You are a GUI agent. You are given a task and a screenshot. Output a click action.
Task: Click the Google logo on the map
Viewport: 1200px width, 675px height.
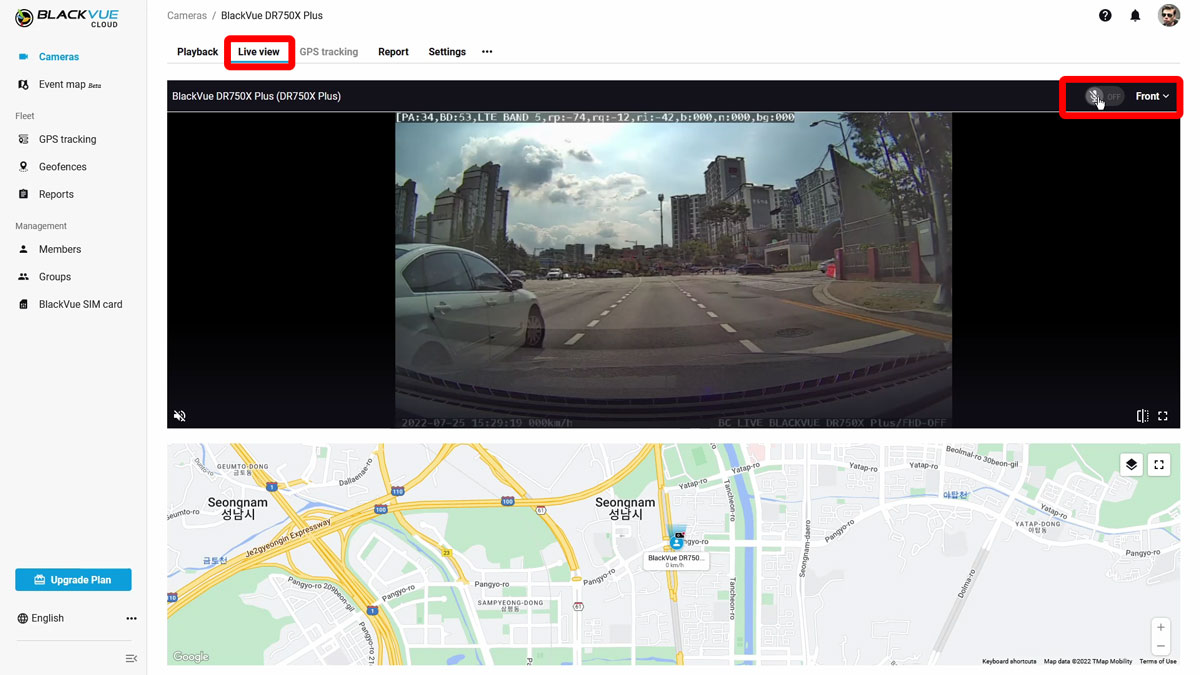[190, 657]
